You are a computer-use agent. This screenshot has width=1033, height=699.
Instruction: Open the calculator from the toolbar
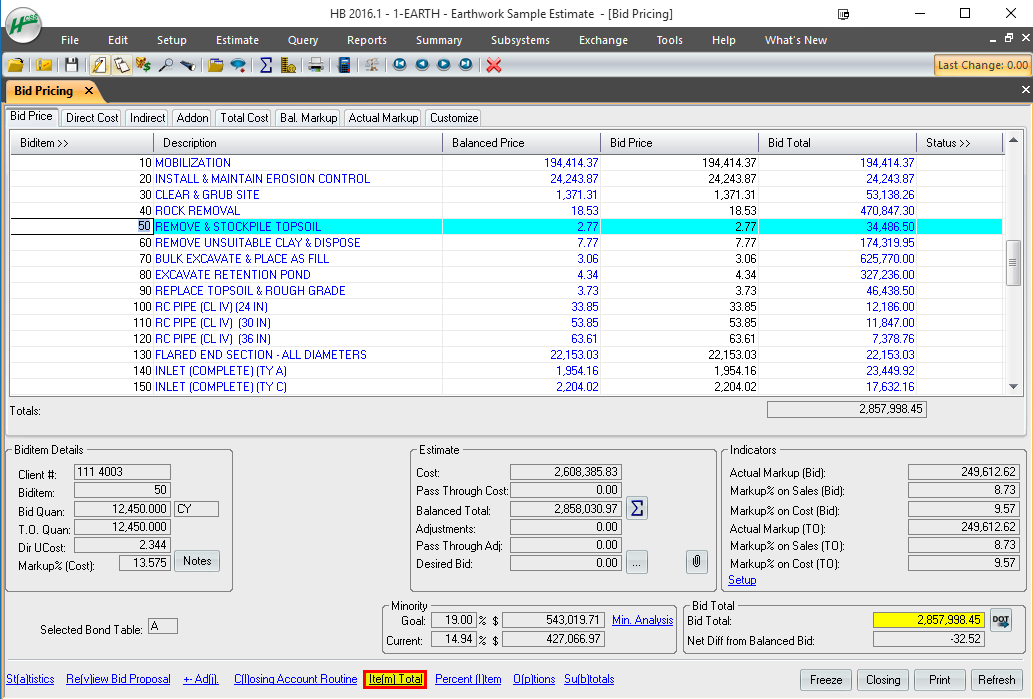coord(344,65)
